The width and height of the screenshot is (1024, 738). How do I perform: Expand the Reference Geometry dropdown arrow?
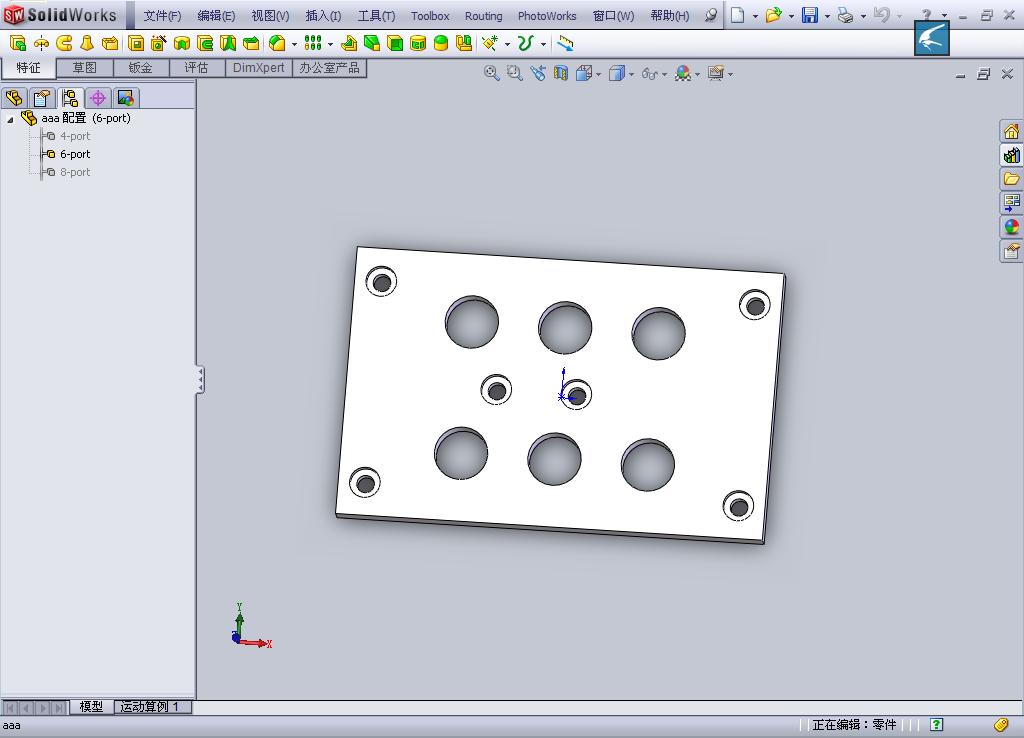(507, 44)
